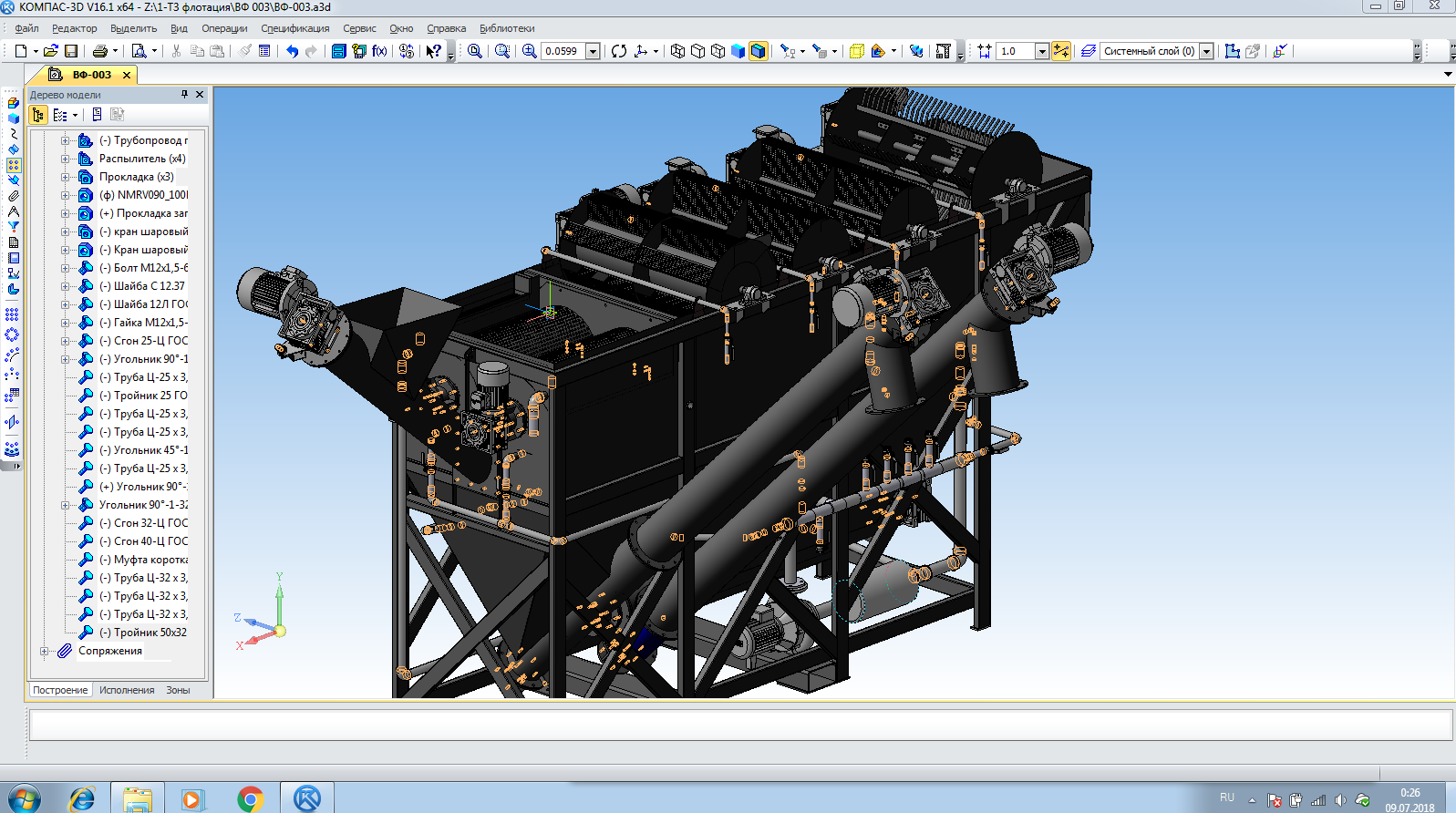Open the layers manager icon
Image resolution: width=1456 pixels, height=813 pixels.
[x=1088, y=51]
